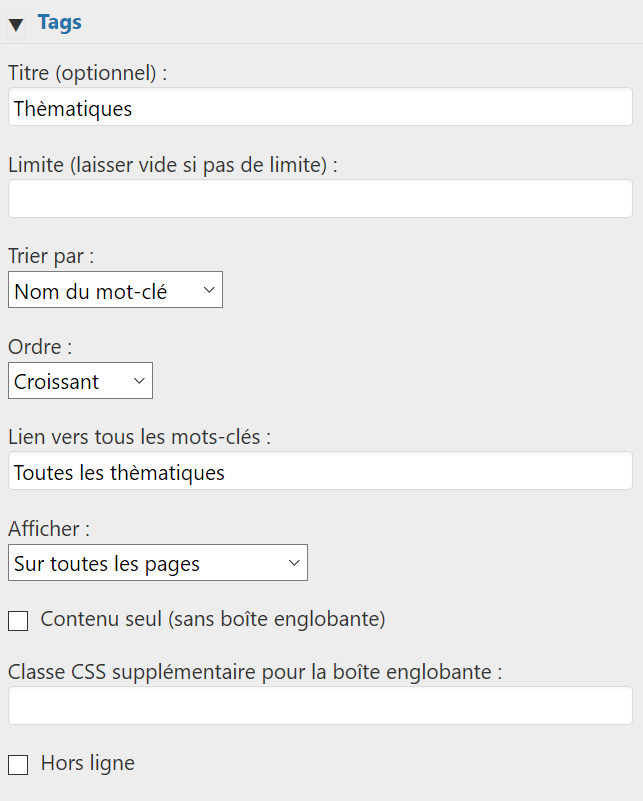
Task: Click the "Trier par :" label
Action: coord(51,255)
